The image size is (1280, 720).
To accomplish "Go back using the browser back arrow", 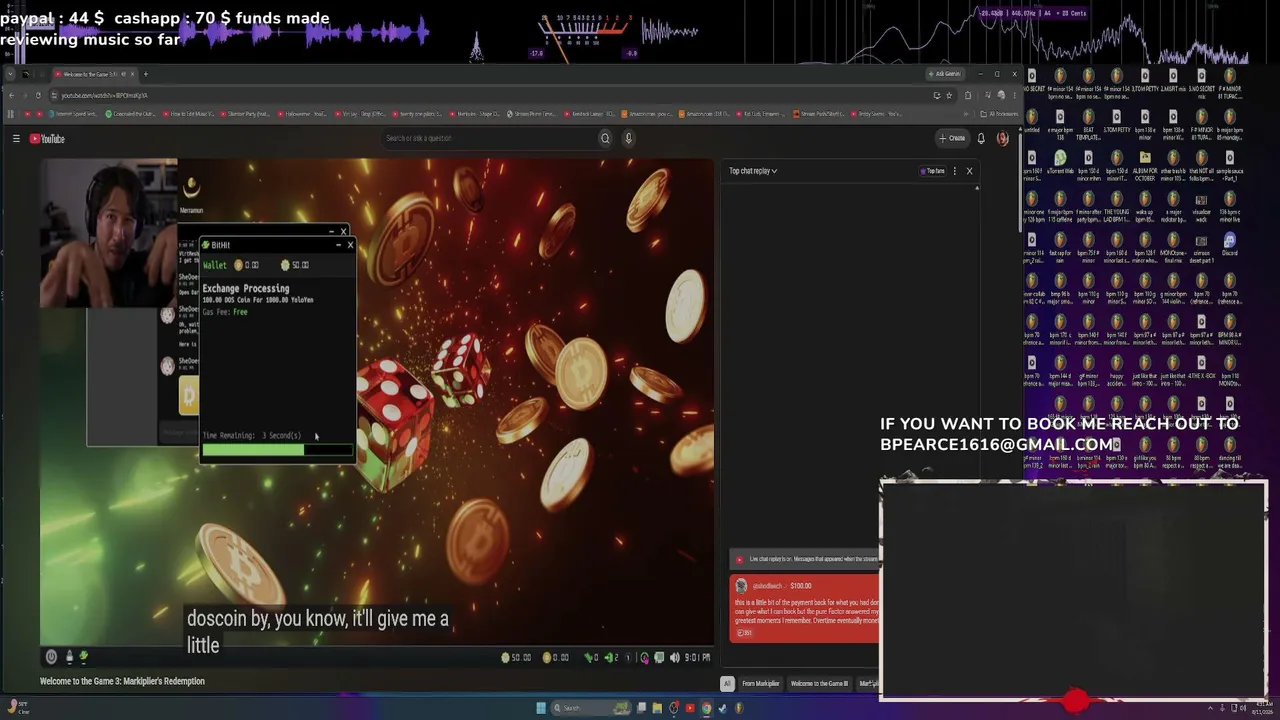I will pos(11,95).
